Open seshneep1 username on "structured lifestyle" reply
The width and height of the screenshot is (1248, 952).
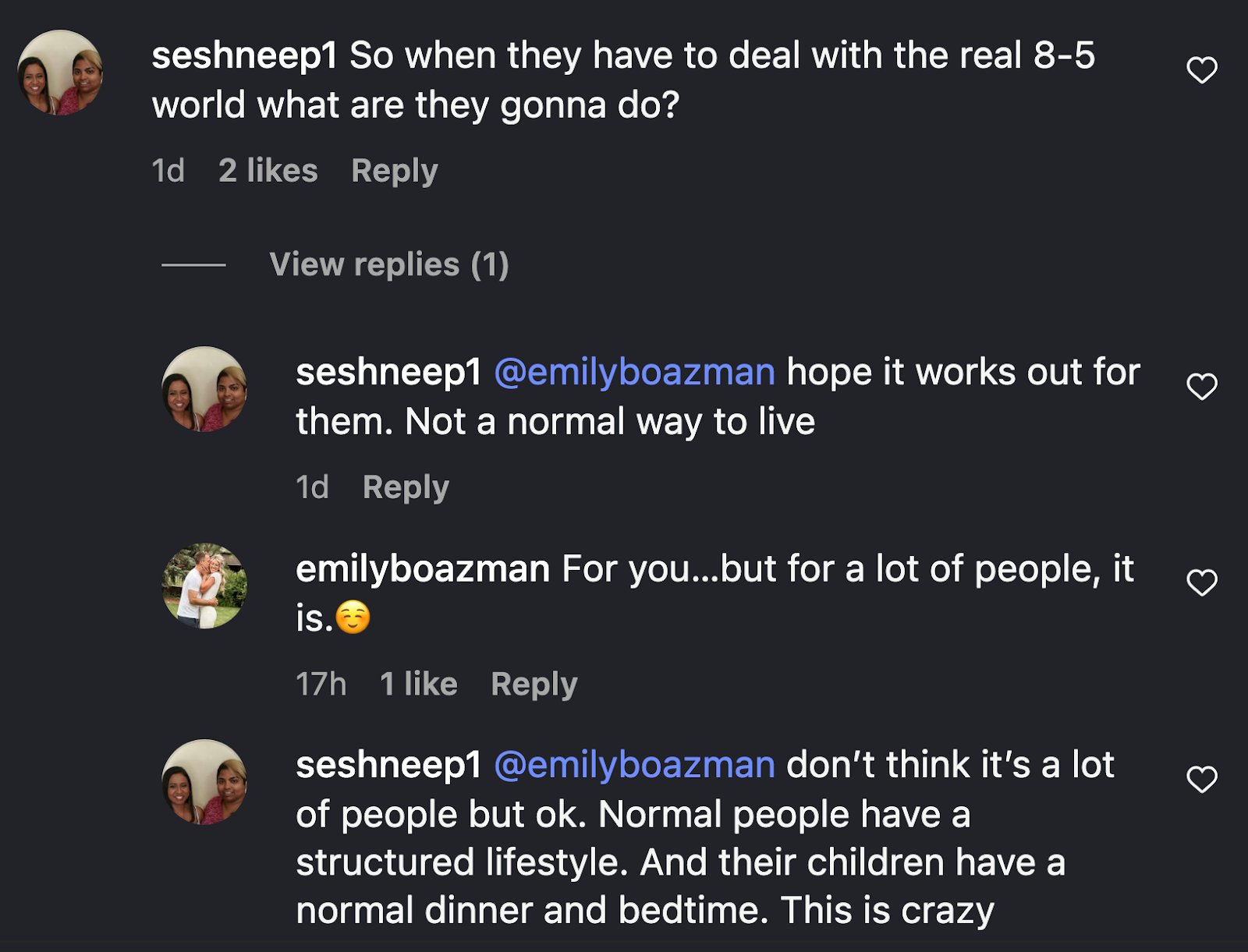pos(388,765)
